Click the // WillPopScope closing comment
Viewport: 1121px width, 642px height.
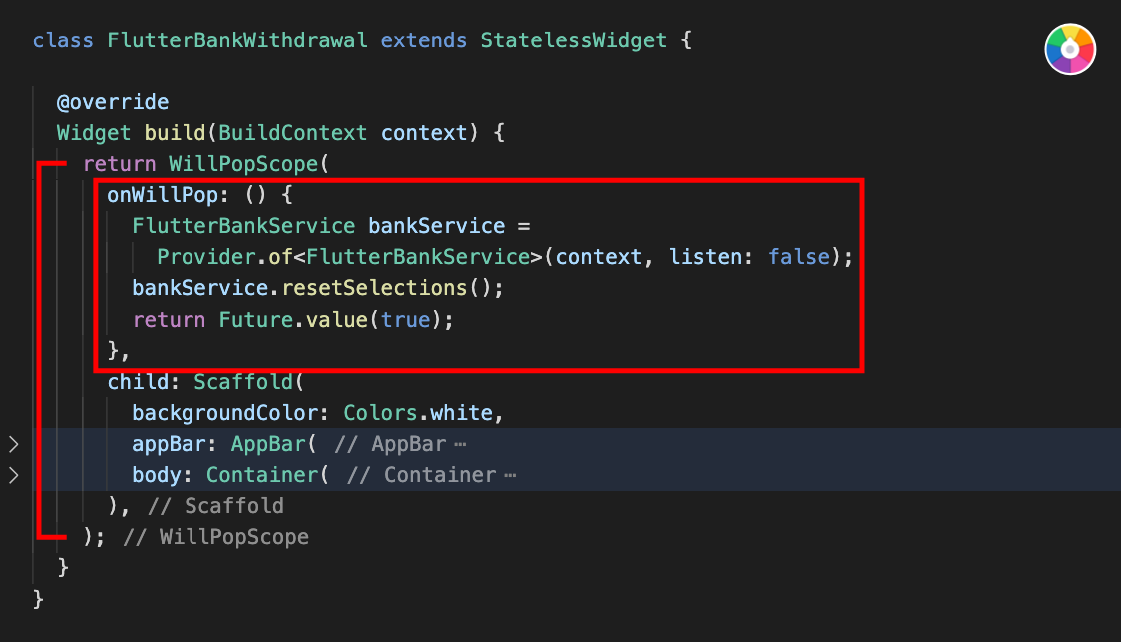pos(215,536)
